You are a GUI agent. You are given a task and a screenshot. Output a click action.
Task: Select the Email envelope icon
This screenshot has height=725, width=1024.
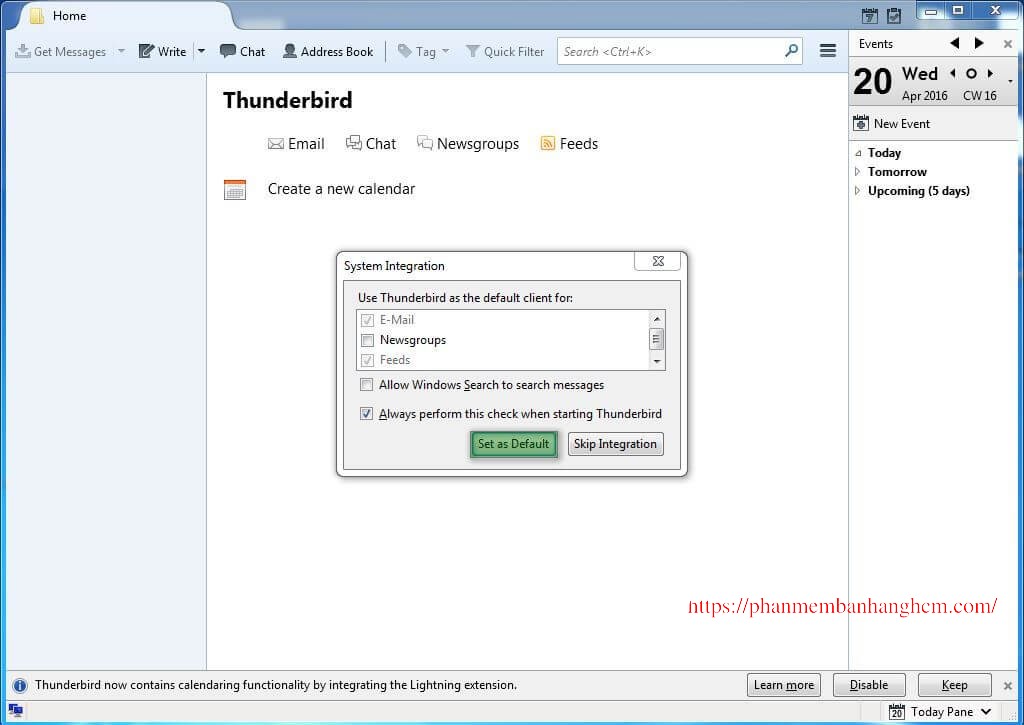pos(276,144)
